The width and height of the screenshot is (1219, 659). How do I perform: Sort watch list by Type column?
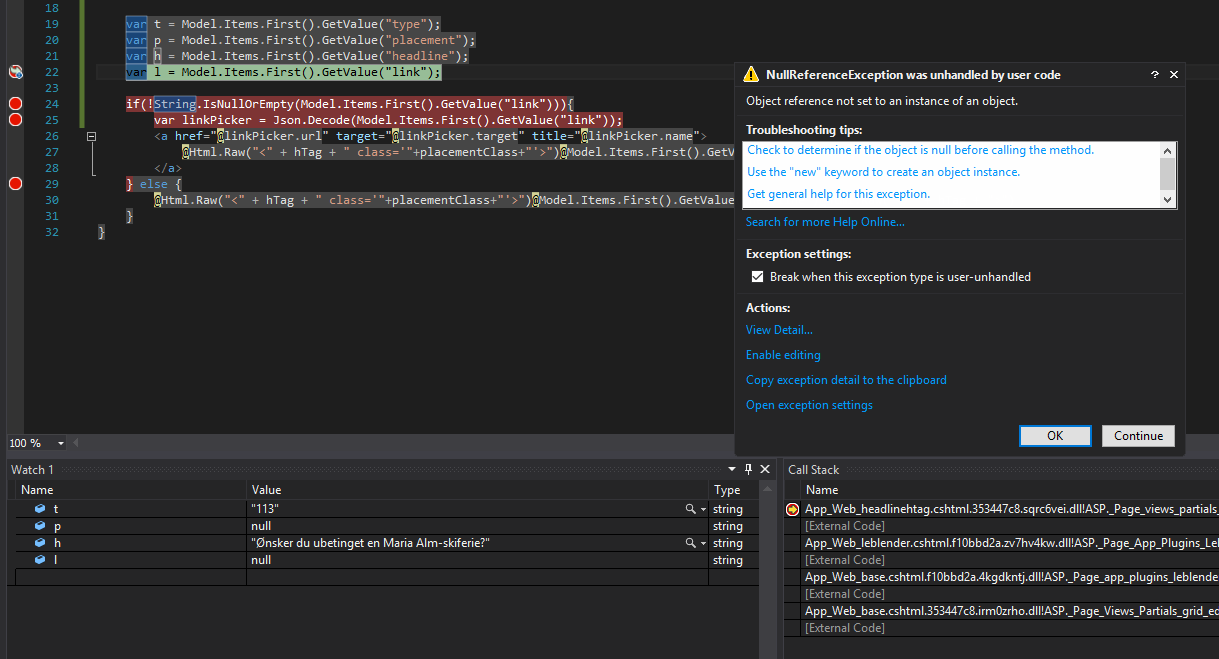click(735, 490)
